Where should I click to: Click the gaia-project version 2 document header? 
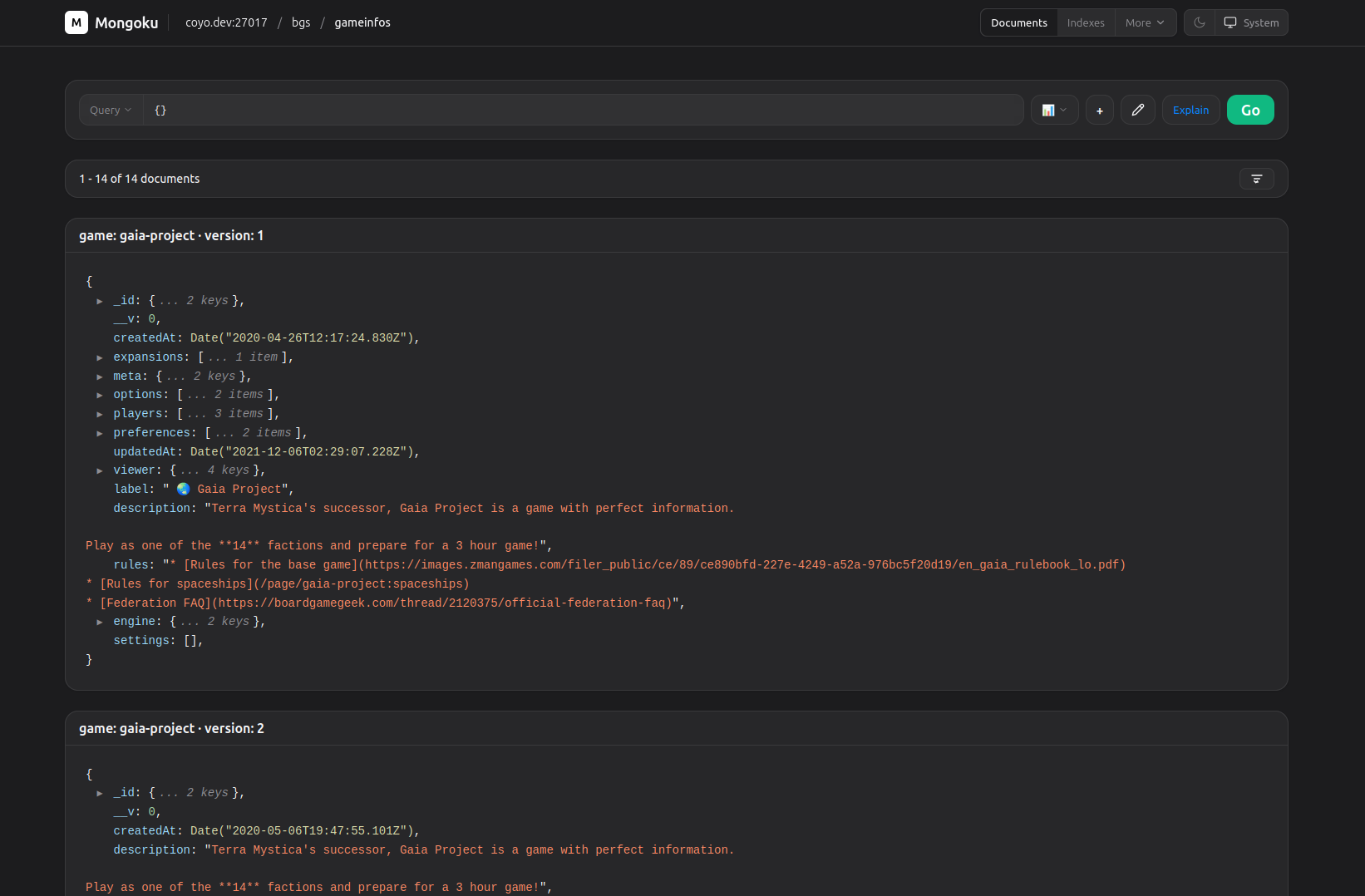click(676, 728)
